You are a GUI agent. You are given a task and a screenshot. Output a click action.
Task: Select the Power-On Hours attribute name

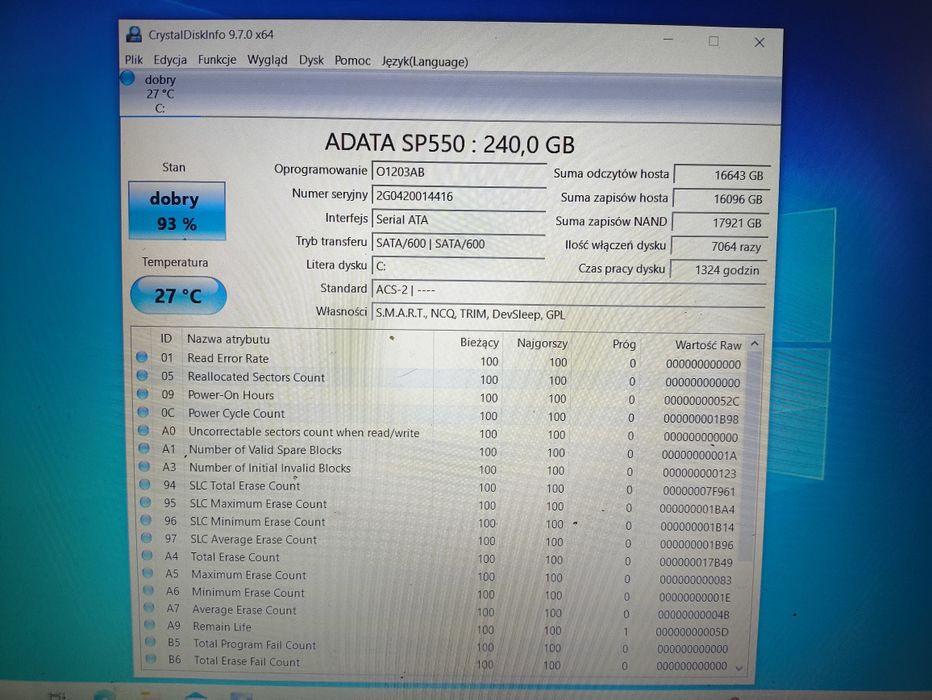[x=231, y=395]
